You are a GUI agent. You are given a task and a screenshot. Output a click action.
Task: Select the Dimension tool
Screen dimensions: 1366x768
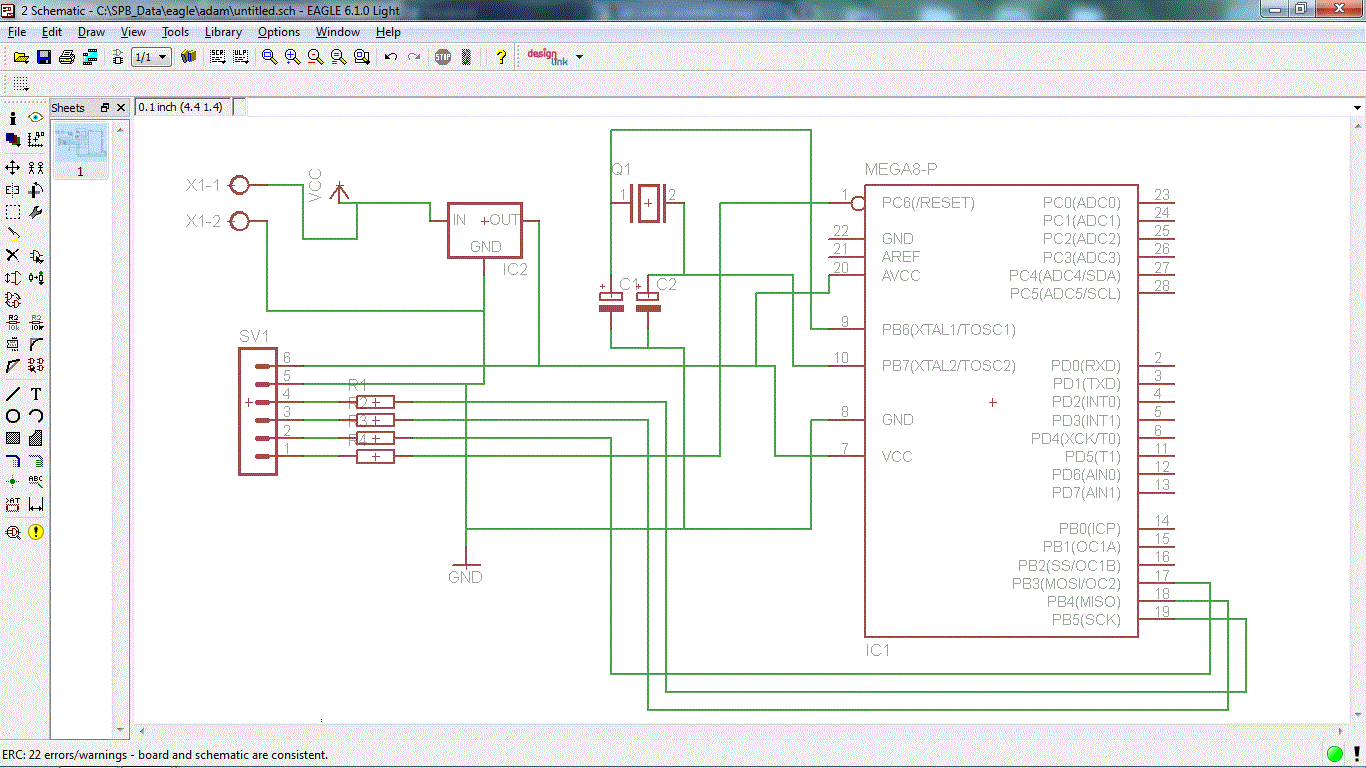tap(36, 506)
